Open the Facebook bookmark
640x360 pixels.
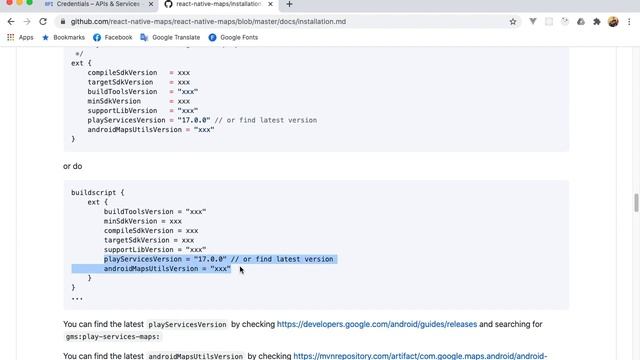click(x=113, y=37)
